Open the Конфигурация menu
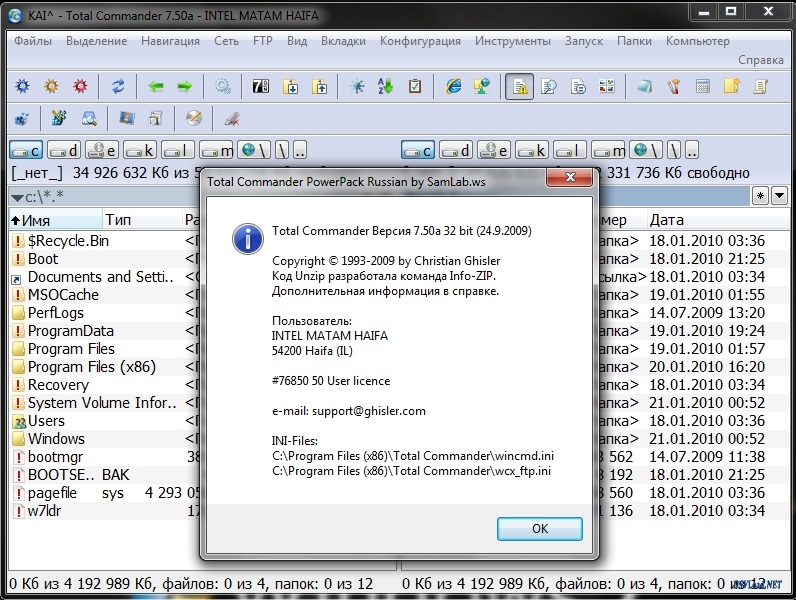Screen dimensions: 796x600 420,41
